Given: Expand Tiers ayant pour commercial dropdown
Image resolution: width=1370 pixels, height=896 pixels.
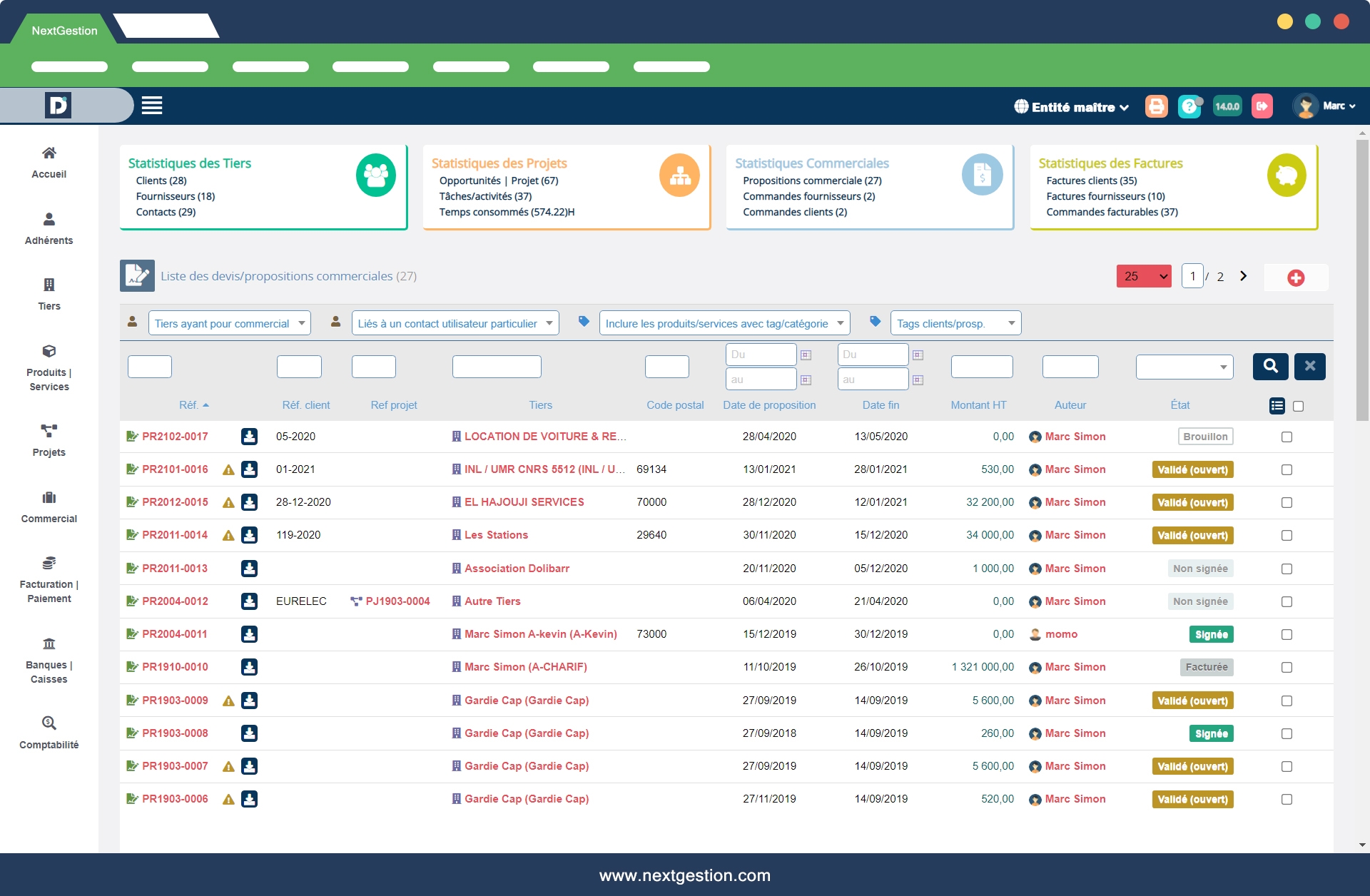Looking at the screenshot, I should coord(229,323).
